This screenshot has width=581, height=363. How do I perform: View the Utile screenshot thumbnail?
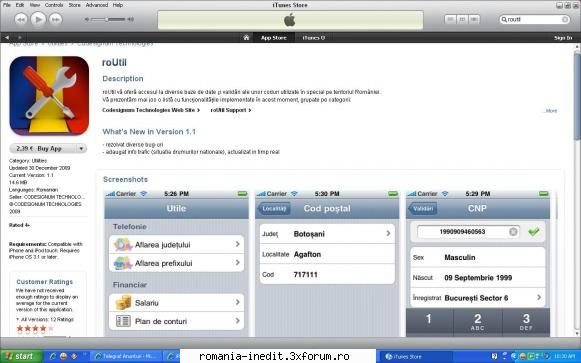click(x=176, y=263)
